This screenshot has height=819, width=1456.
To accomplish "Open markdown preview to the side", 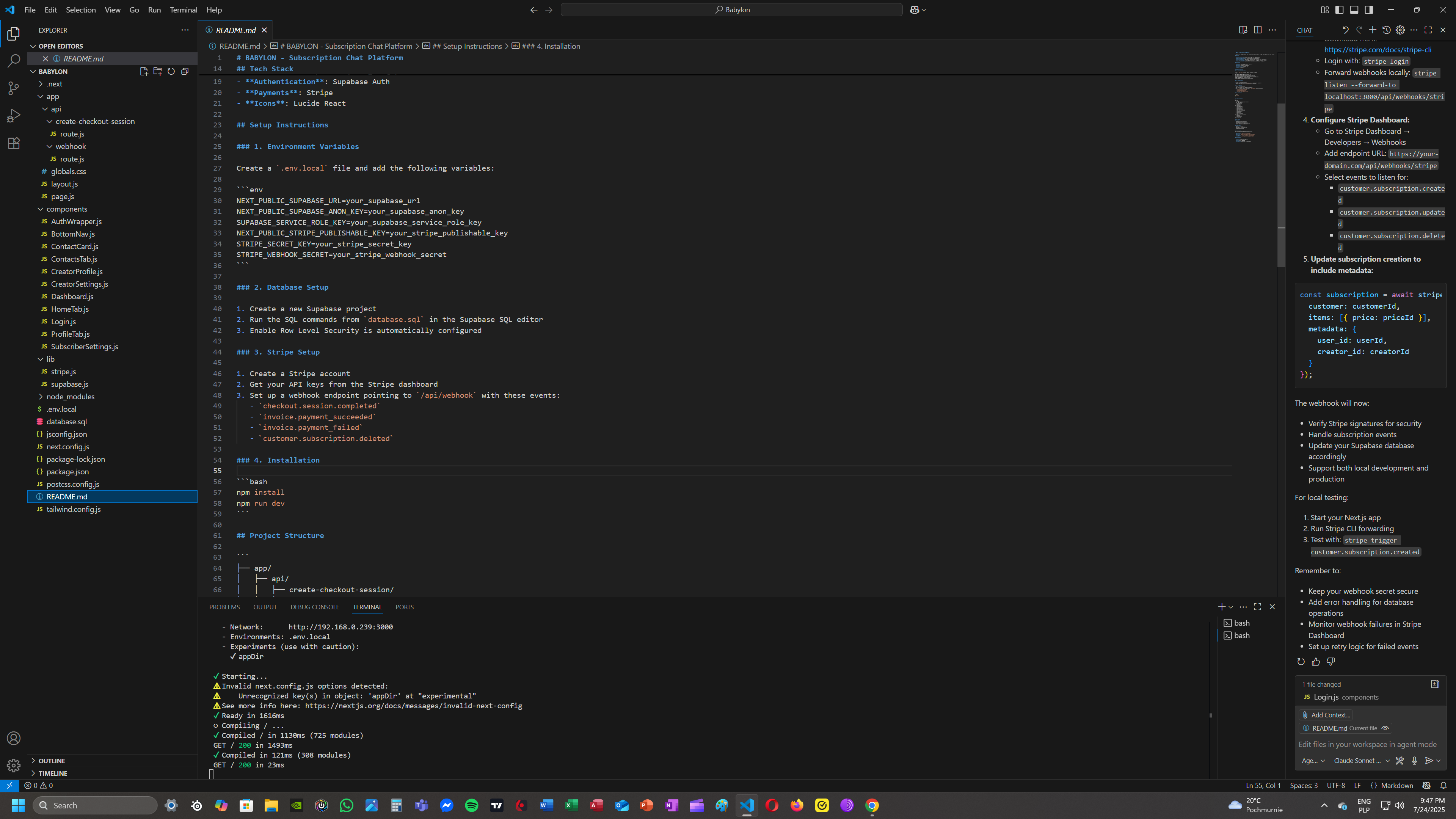I will coord(1243,30).
